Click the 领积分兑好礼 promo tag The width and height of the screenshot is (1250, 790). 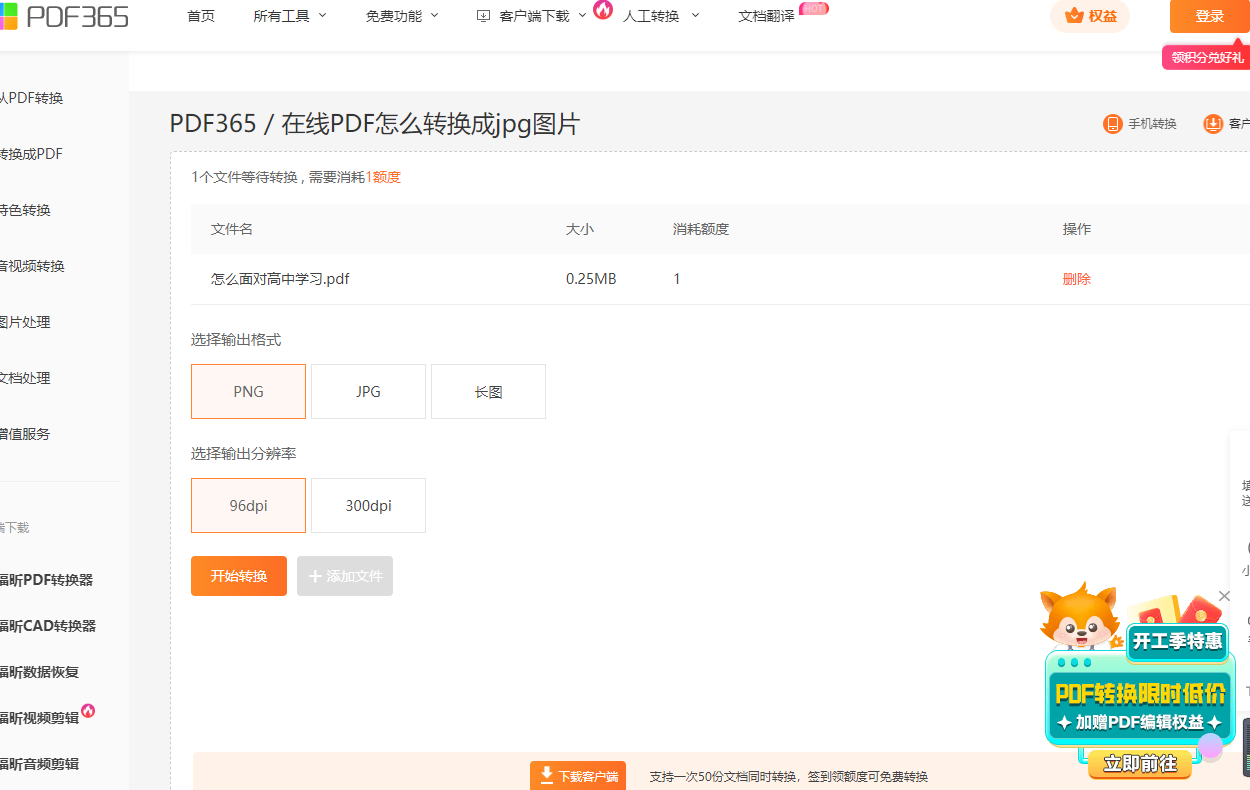point(1207,58)
